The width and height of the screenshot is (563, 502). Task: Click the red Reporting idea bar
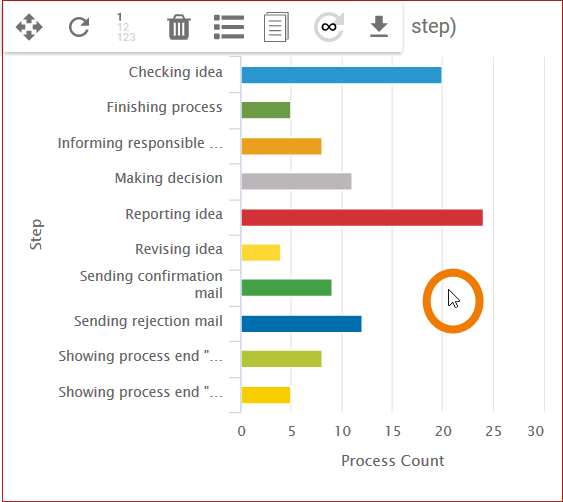pyautogui.click(x=362, y=218)
